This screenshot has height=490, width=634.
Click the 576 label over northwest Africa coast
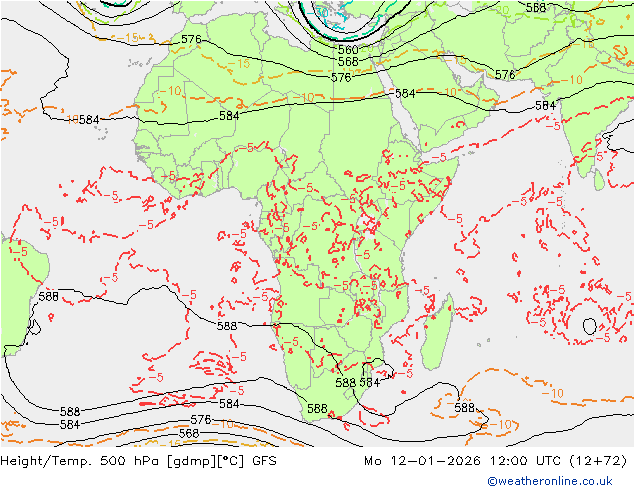[191, 39]
